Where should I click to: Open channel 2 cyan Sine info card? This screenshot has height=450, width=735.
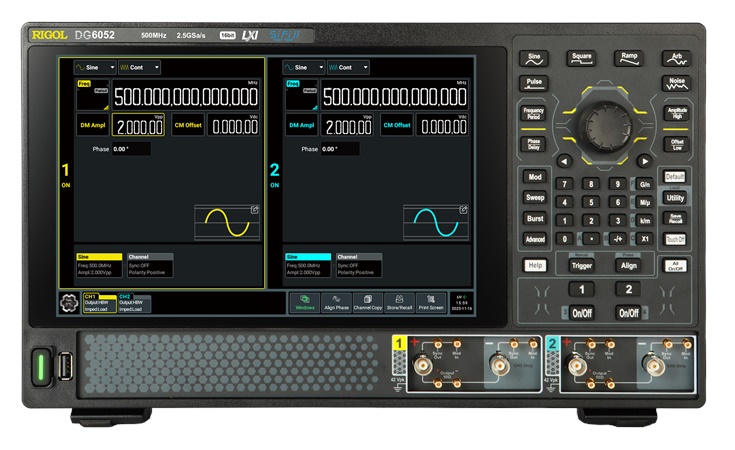coord(308,265)
